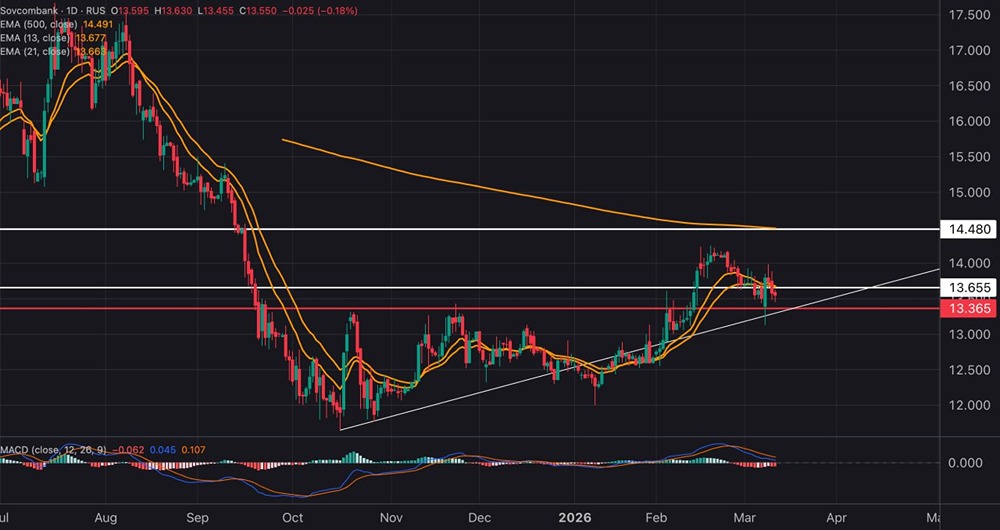Image resolution: width=1000 pixels, height=530 pixels.
Task: Click the EMA 500 value 14.491
Action: point(98,24)
